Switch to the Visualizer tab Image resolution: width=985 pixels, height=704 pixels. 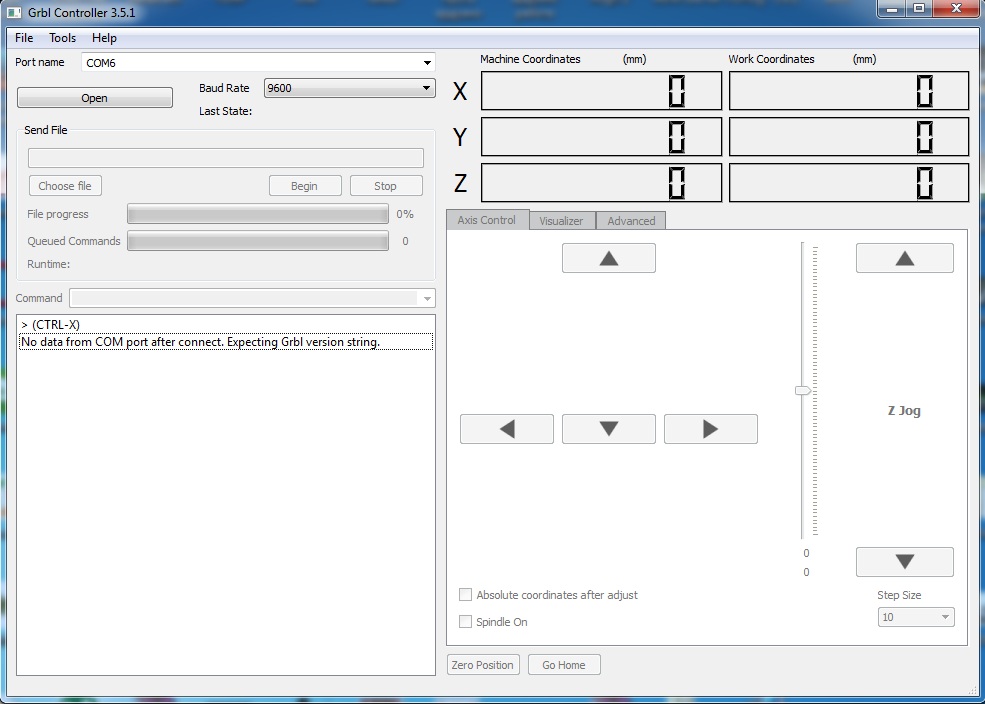click(561, 221)
